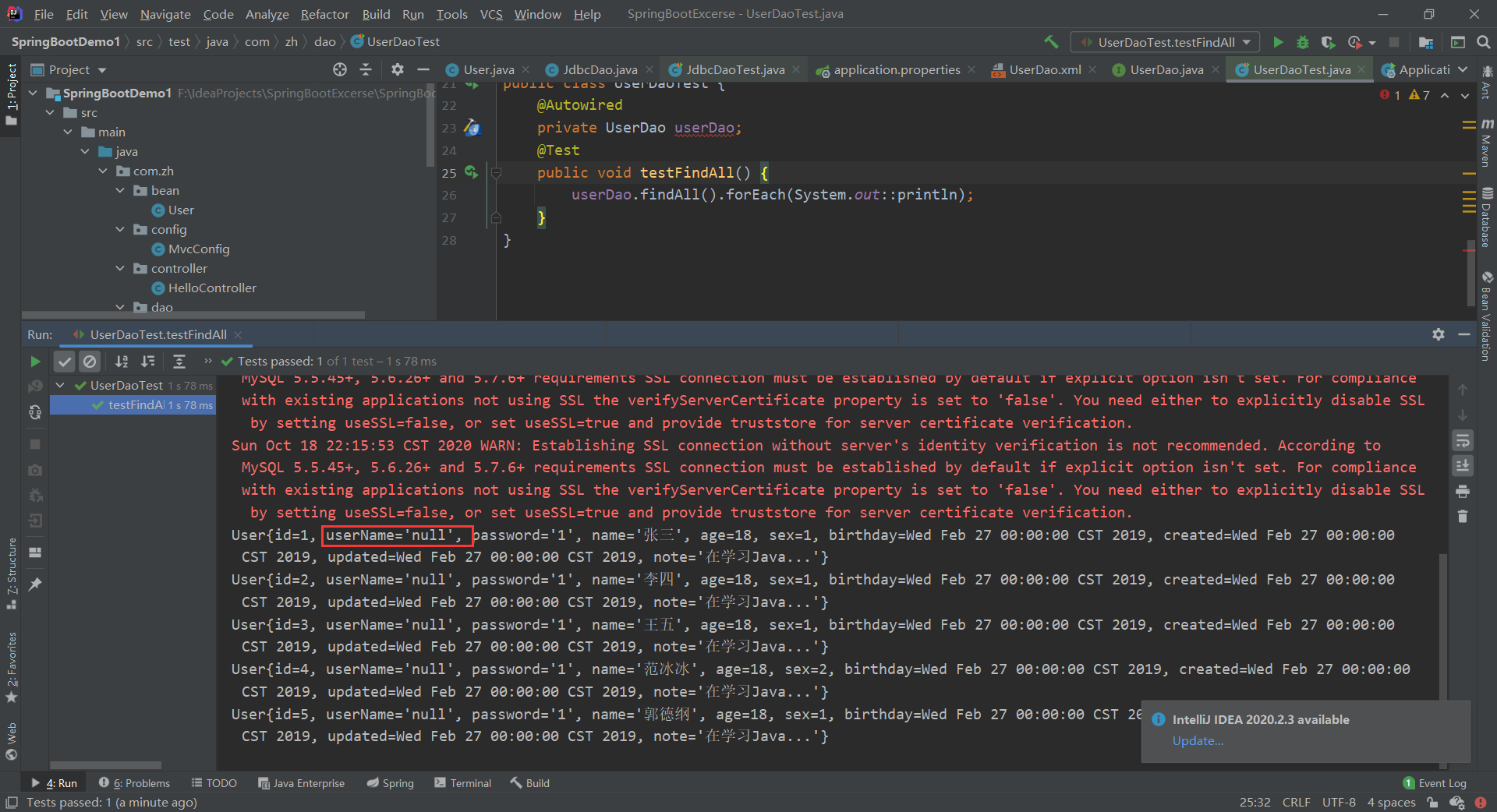Toggle soft-wrap in console output
The height and width of the screenshot is (812, 1497).
tap(1463, 441)
